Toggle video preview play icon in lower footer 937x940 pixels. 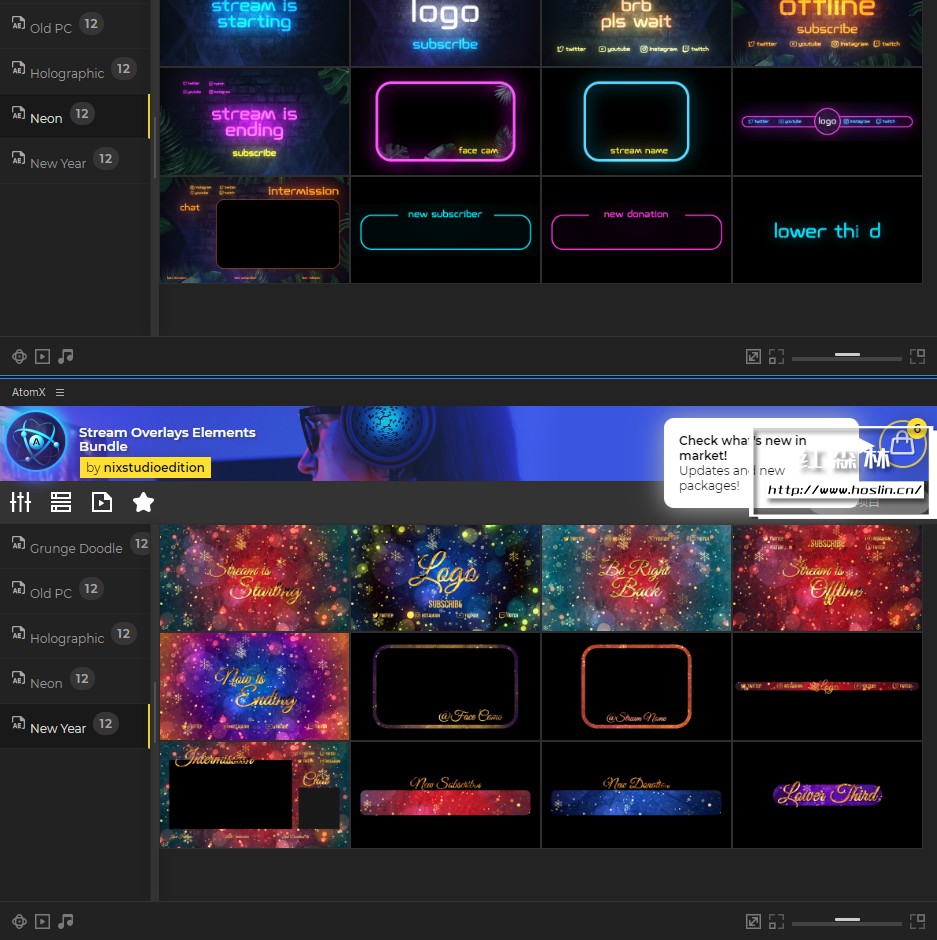point(43,921)
